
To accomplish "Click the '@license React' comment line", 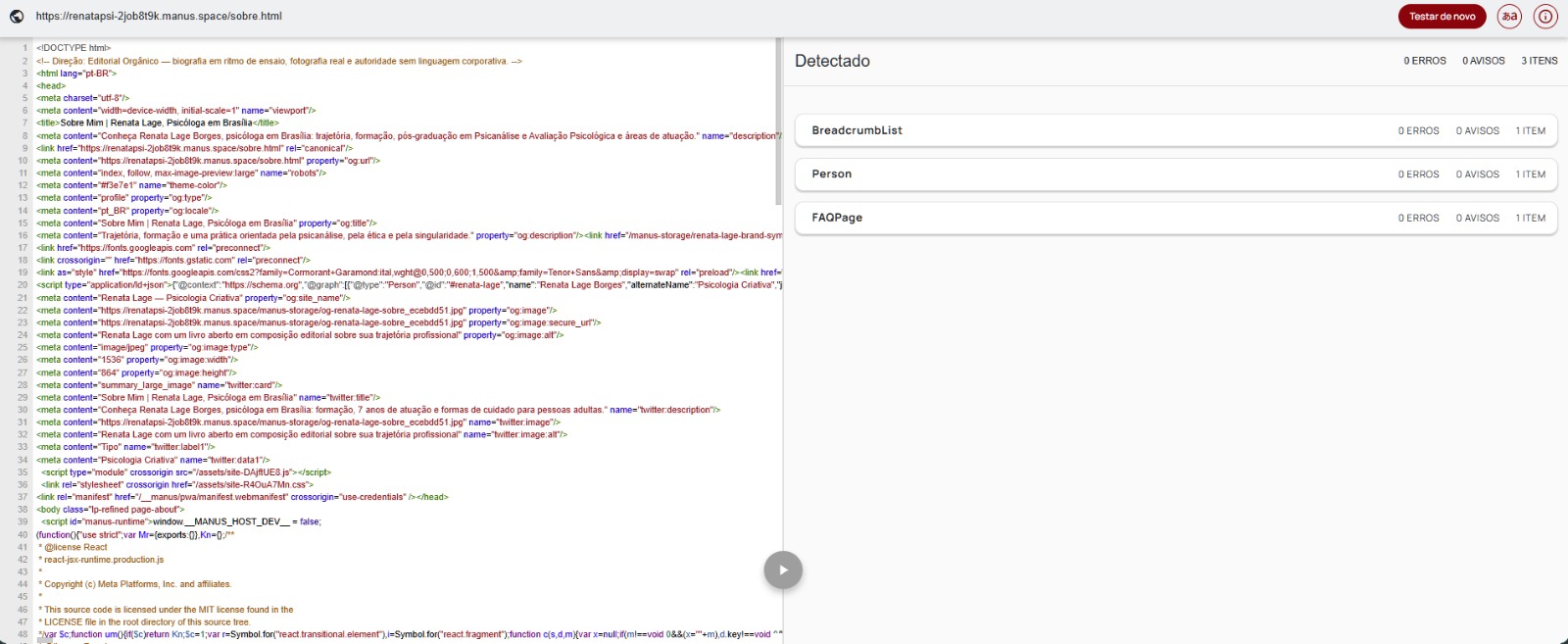I will tap(73, 547).
